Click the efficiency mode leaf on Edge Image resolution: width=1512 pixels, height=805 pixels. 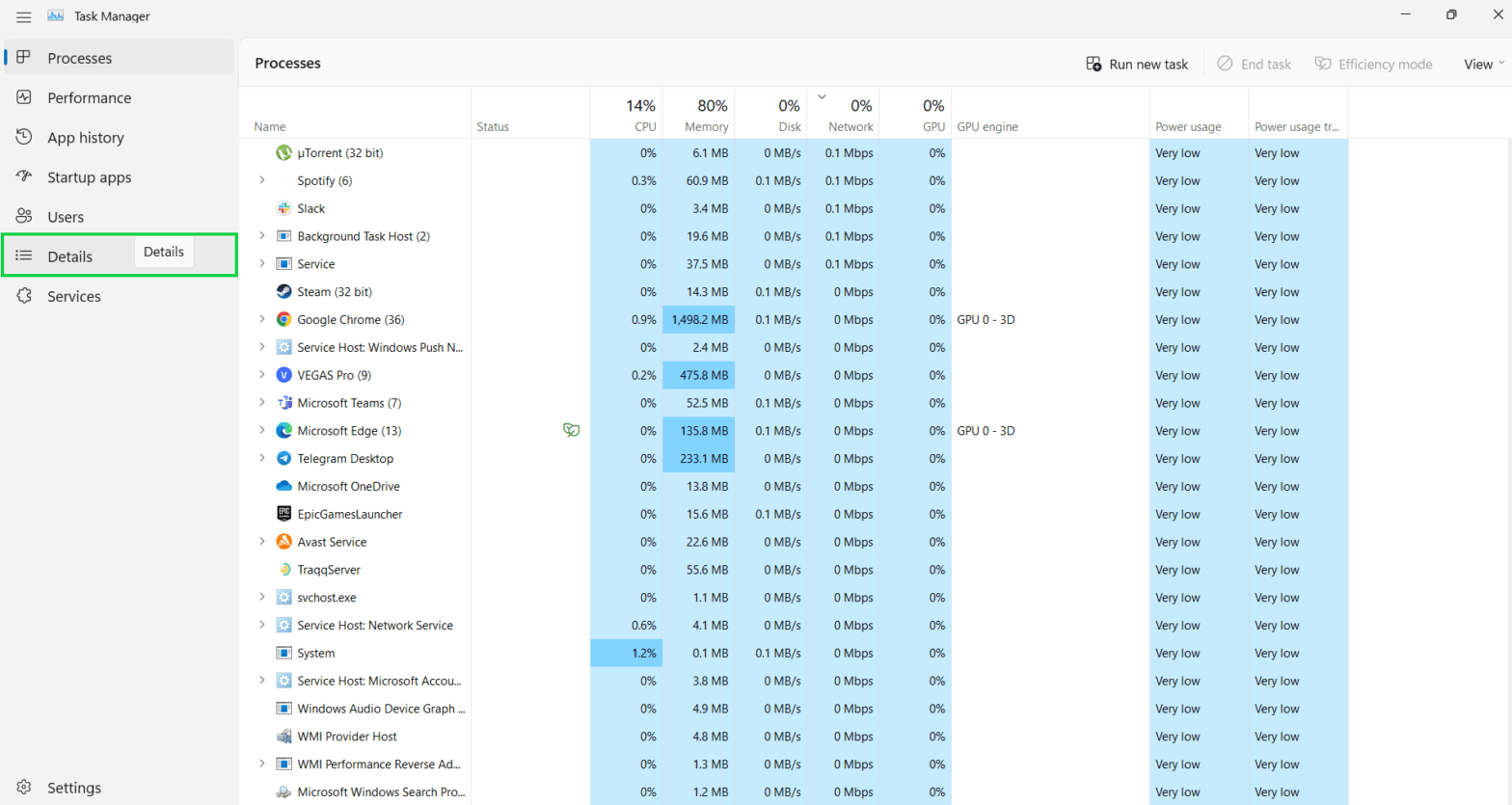point(571,430)
